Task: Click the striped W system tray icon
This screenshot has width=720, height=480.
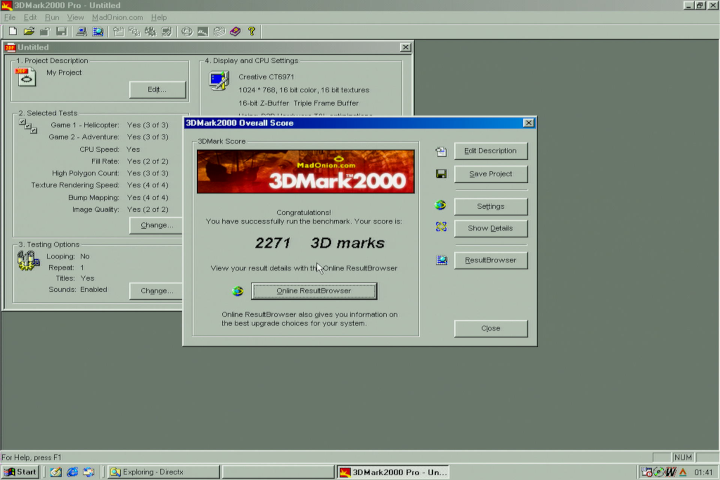Action: point(671,472)
